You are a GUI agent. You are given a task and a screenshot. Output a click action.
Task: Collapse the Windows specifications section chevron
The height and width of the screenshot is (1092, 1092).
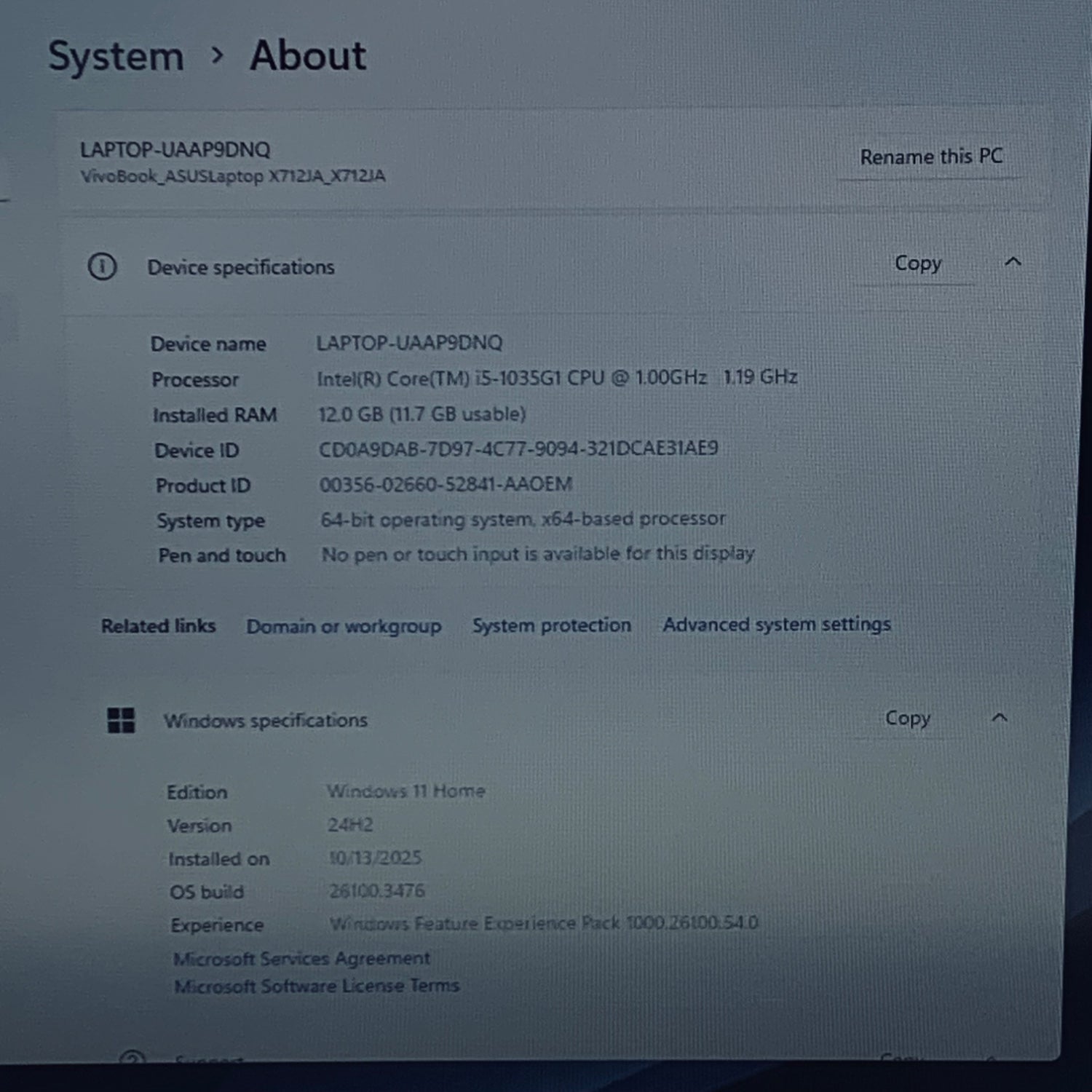[1000, 718]
